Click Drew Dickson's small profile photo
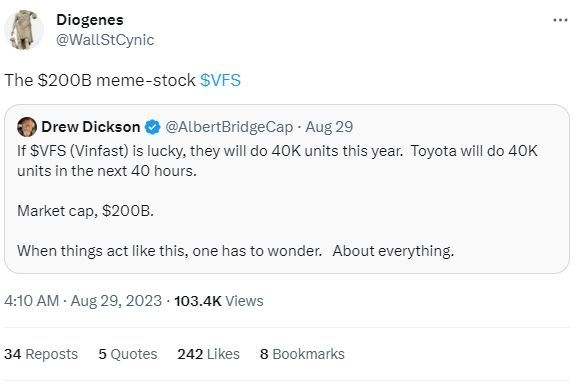Image resolution: width=582 pixels, height=384 pixels. tap(27, 127)
